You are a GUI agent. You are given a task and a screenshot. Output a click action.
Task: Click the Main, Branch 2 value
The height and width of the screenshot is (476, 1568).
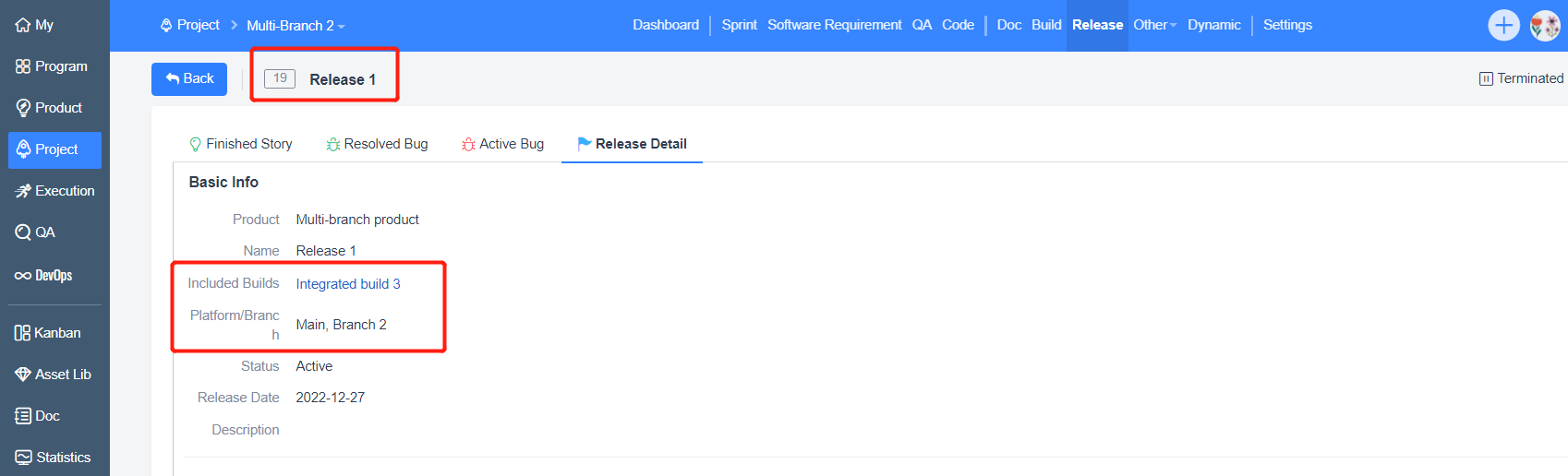point(341,325)
